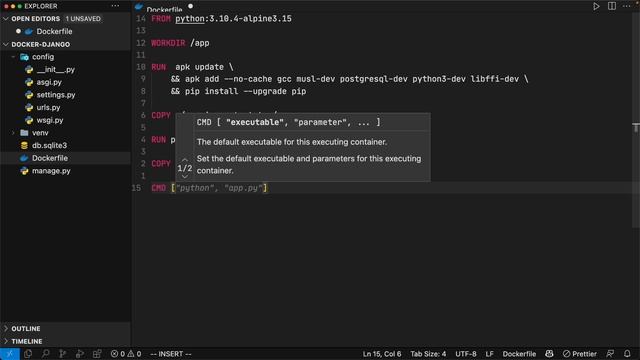640x360 pixels.
Task: Select Dockerfile language mode
Action: [x=519, y=354]
